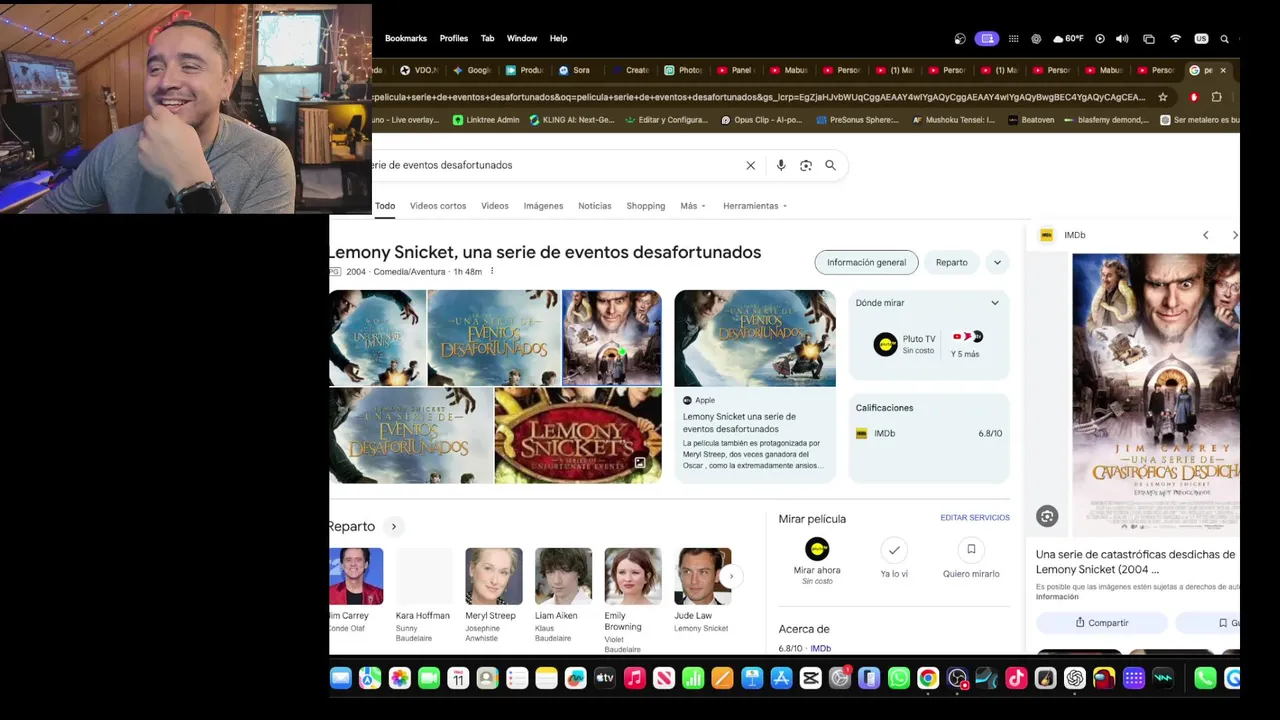This screenshot has width=1280, height=720.
Task: Click the Chrome address bar URL
Action: [760, 97]
